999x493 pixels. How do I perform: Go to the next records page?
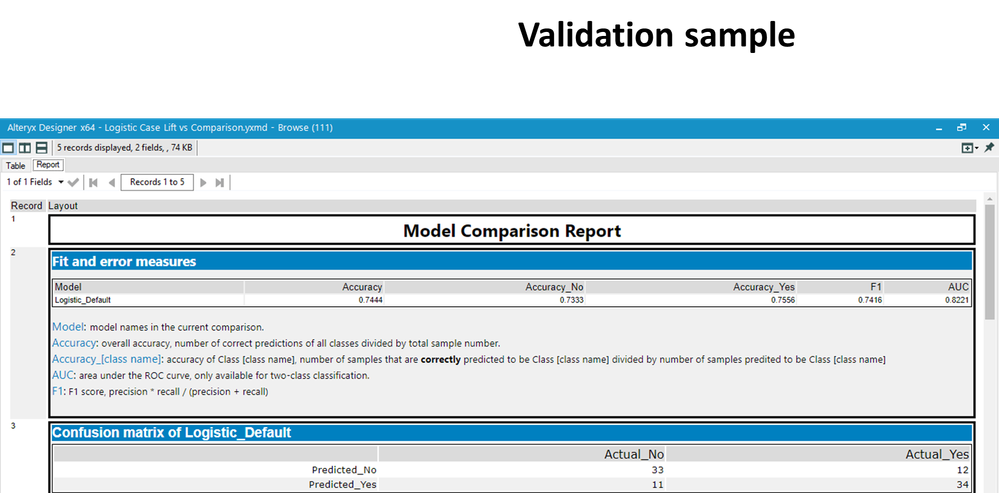coord(203,183)
